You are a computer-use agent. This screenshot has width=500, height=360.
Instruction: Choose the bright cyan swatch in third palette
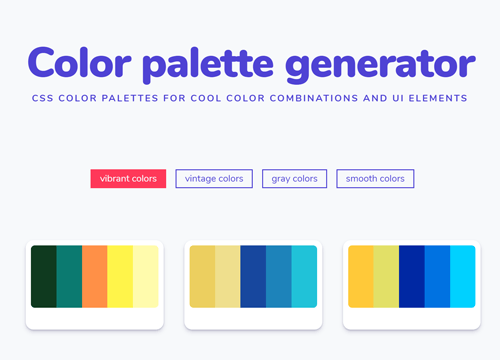[463, 276]
